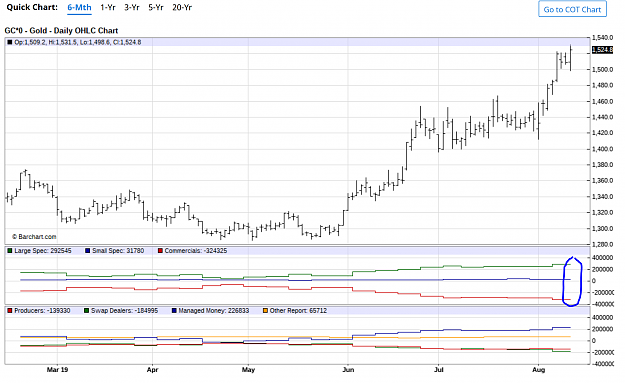Viewport: 625px width, 383px height.
Task: Click the 'Small Spec: 31780' label
Action: coord(118,251)
